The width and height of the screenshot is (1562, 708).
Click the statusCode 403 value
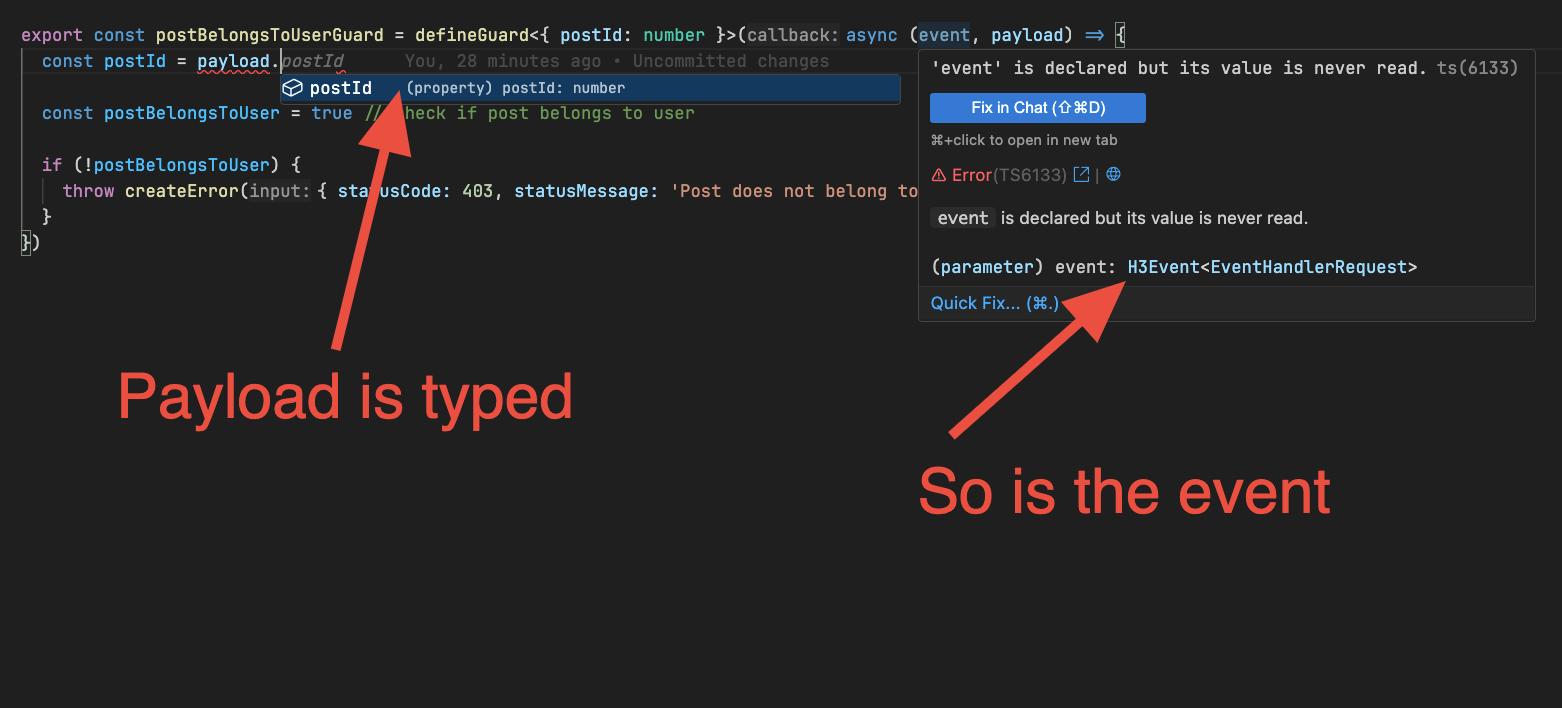tap(478, 191)
